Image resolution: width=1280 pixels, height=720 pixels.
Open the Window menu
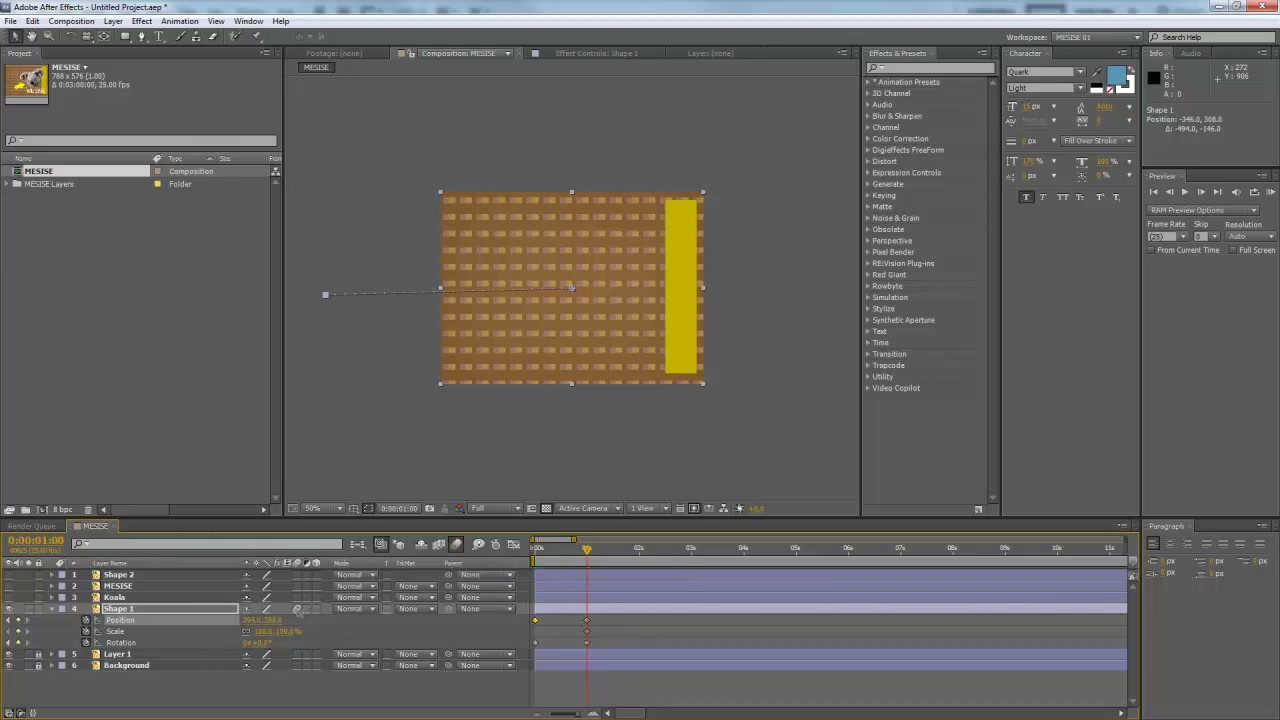pyautogui.click(x=248, y=21)
